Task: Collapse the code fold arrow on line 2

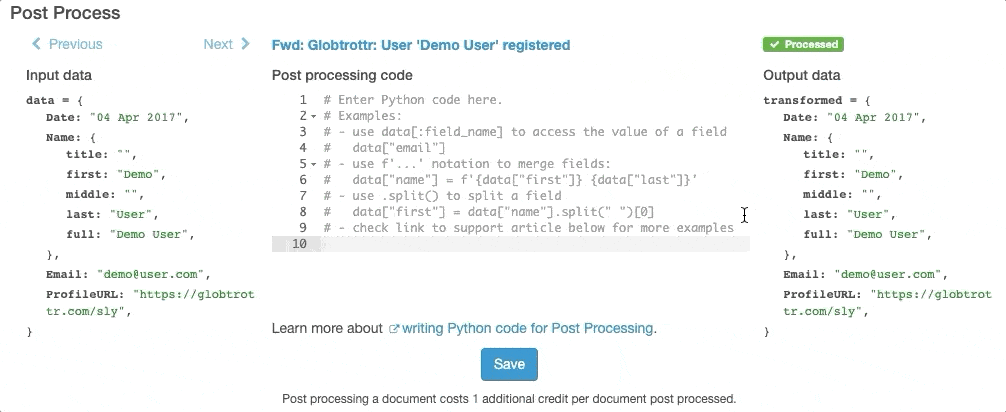Action: (314, 116)
